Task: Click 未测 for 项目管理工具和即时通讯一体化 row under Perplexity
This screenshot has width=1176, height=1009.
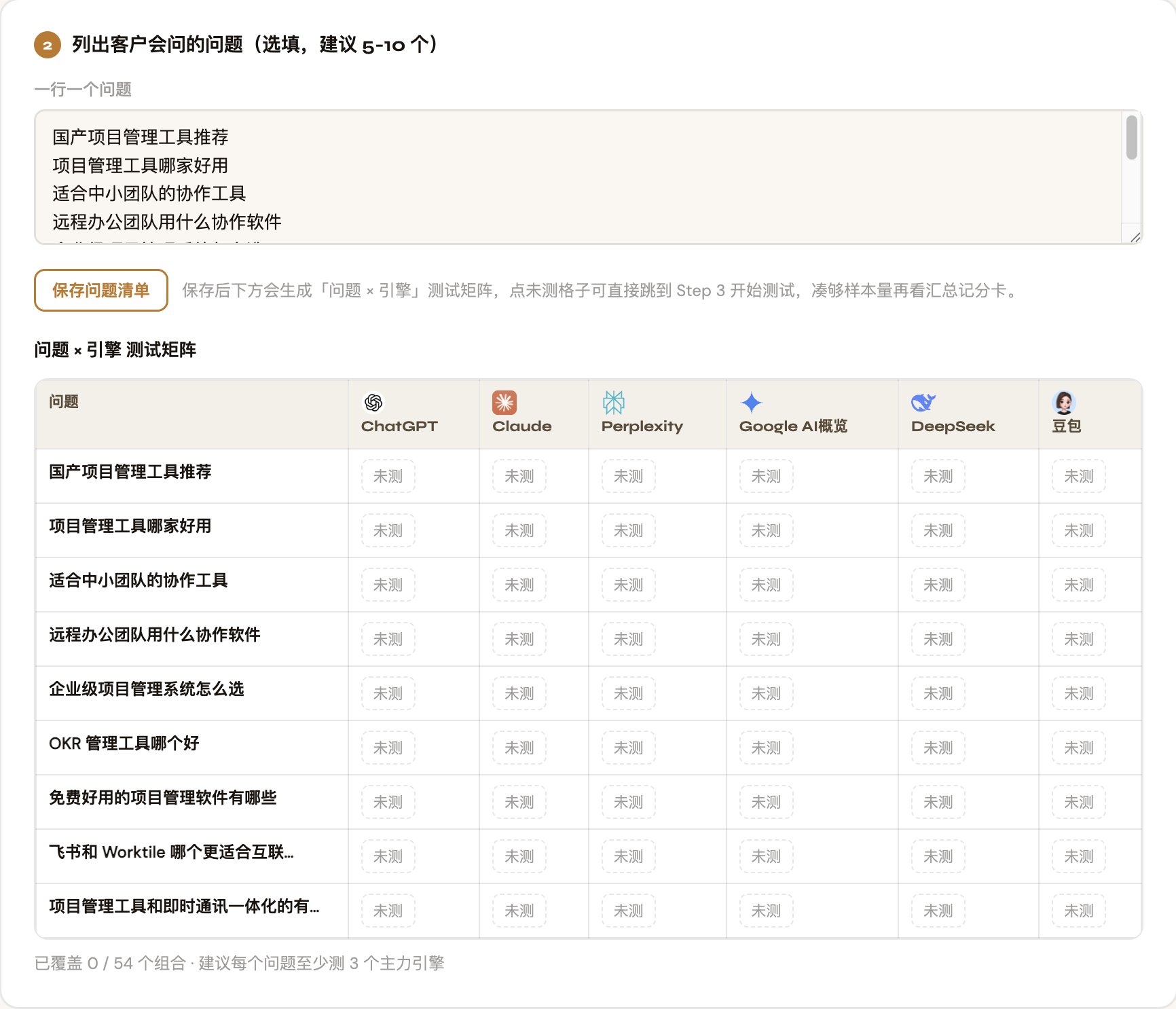Action: 629,911
